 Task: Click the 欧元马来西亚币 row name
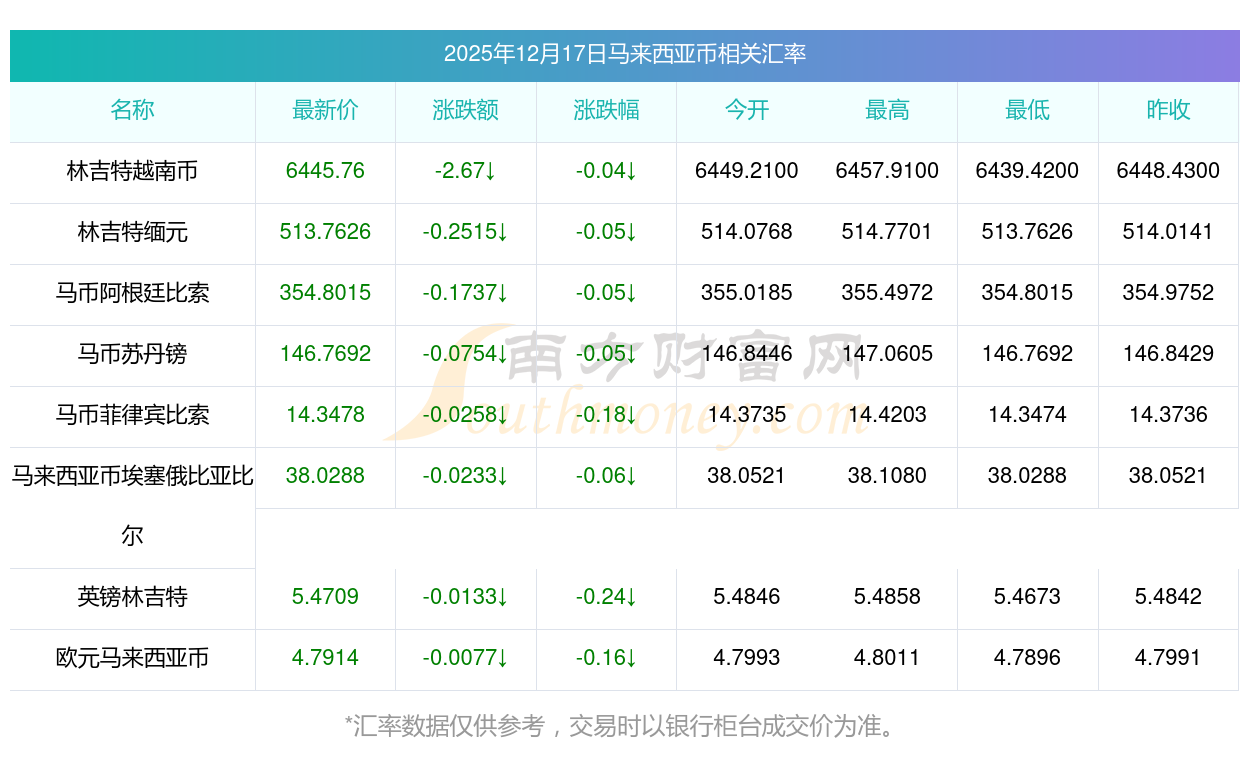[132, 658]
